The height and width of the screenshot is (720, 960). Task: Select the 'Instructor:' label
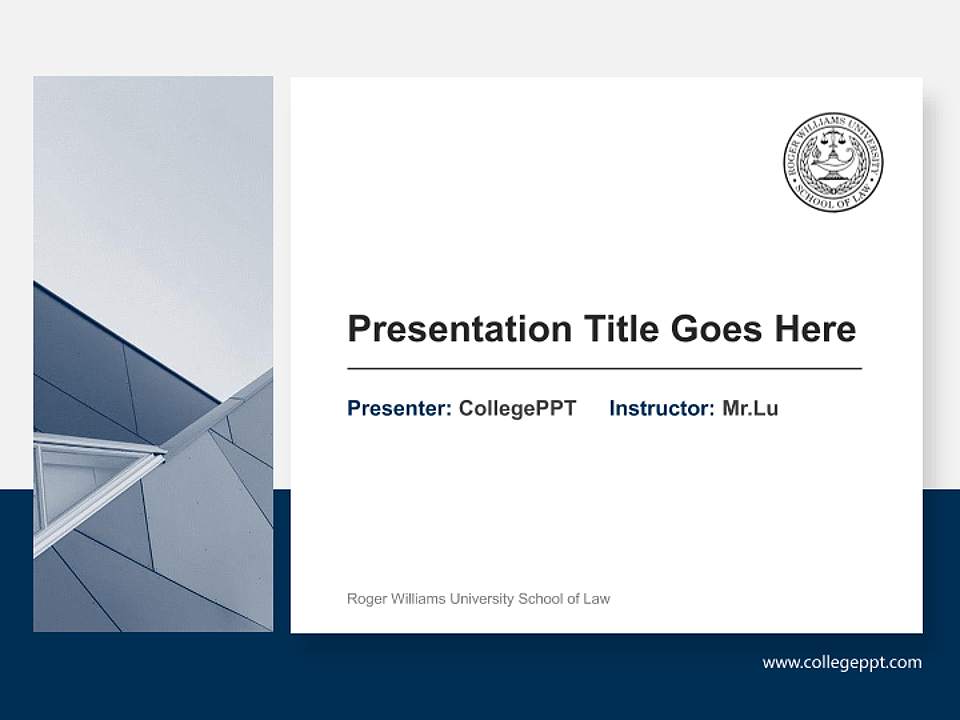point(661,408)
